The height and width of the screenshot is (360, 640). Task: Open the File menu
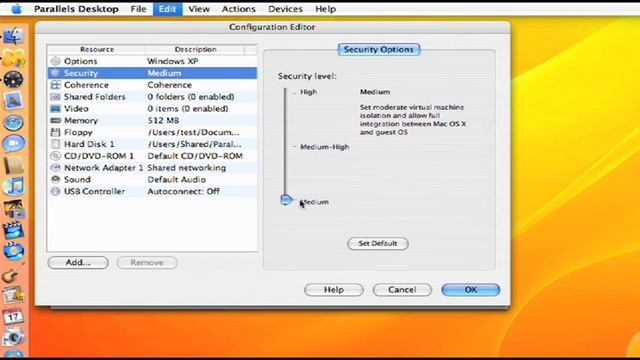pos(138,9)
